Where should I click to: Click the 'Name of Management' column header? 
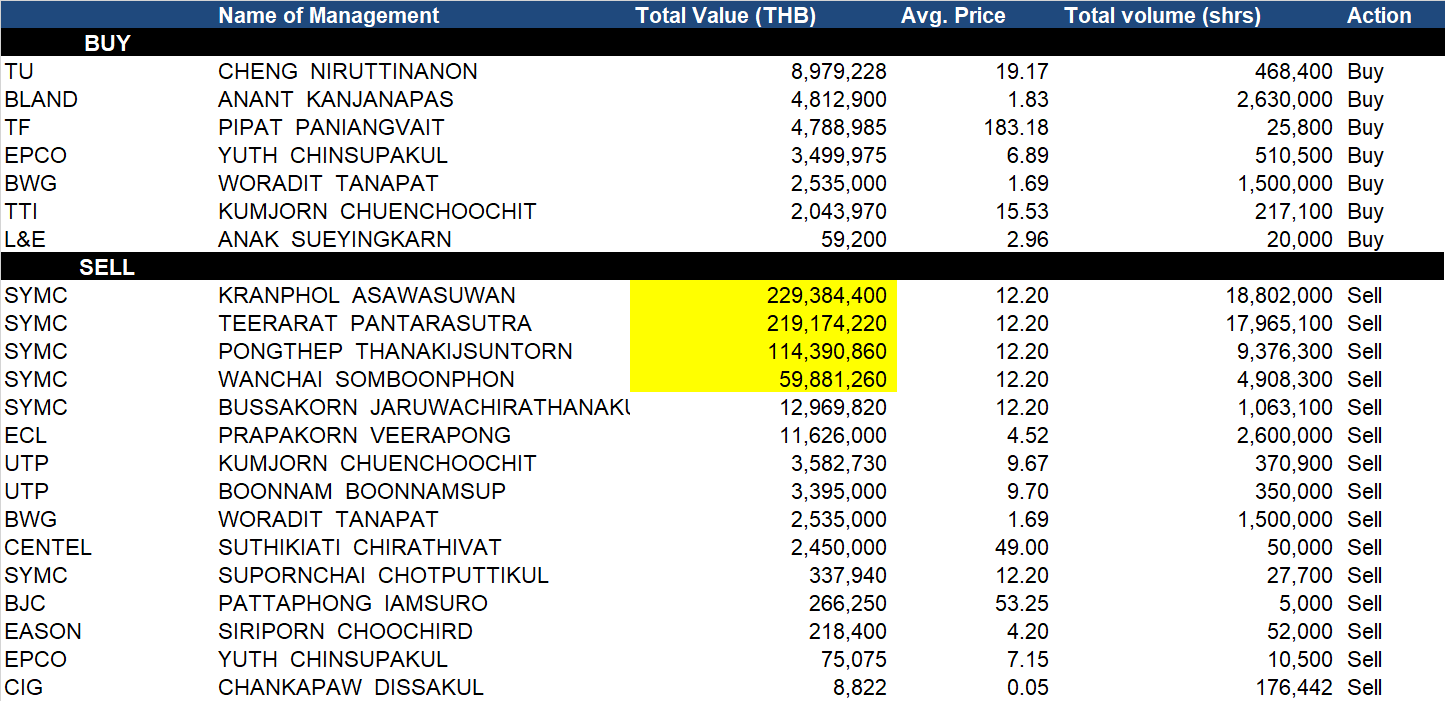click(329, 15)
